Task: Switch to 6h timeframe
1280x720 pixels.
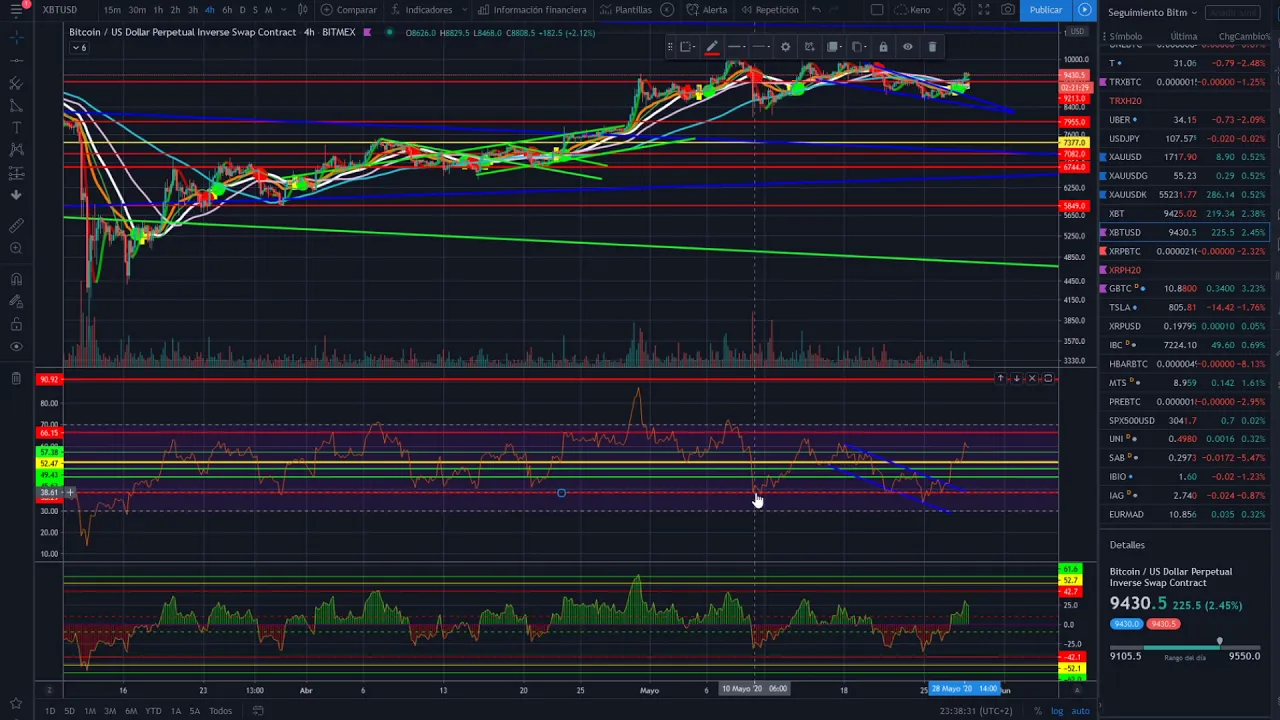Action: 227,10
